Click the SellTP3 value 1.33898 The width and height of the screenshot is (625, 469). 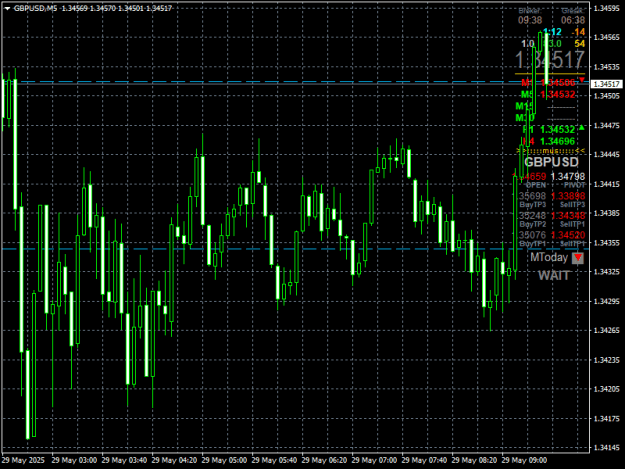568,196
